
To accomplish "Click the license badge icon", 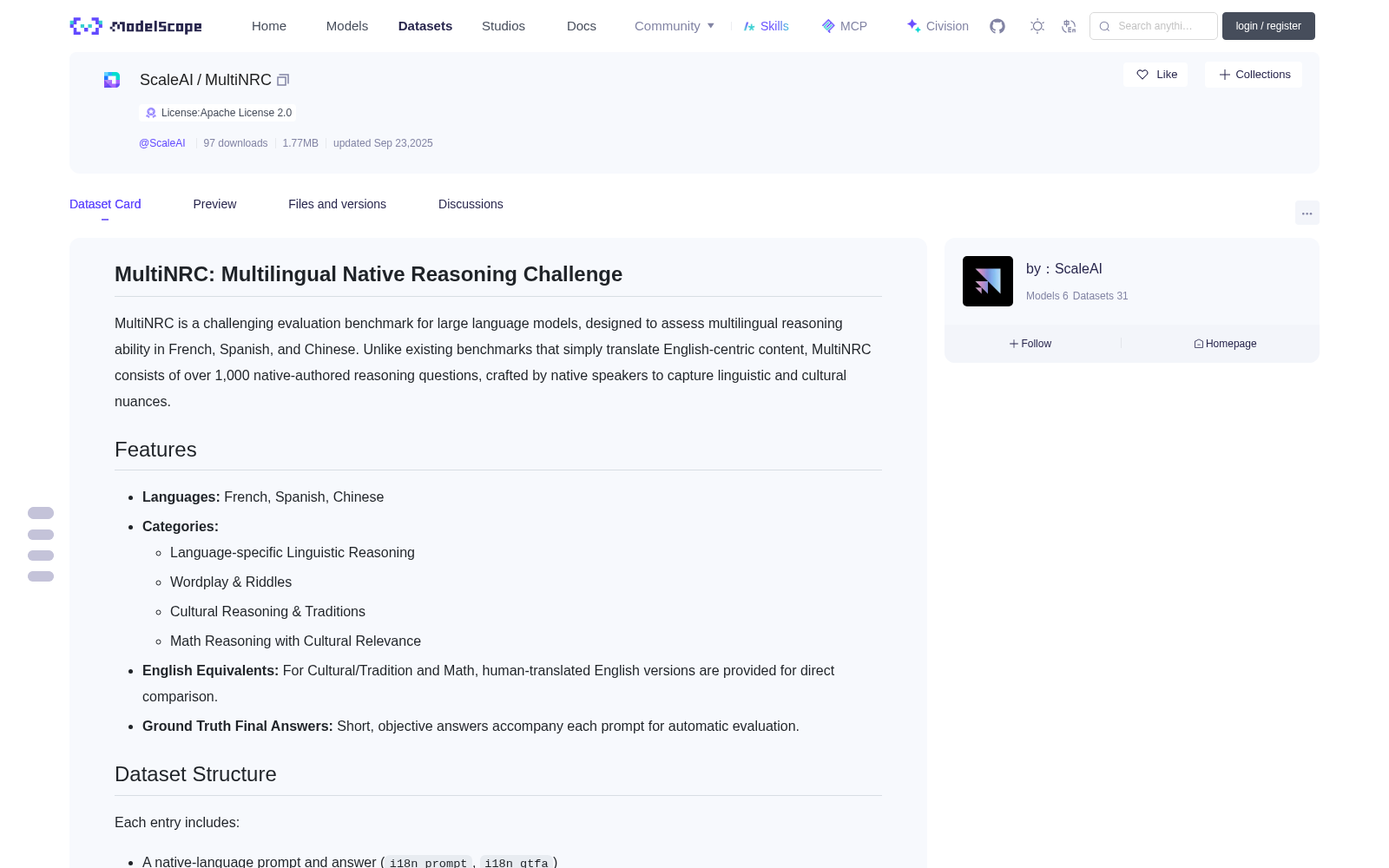I will (151, 113).
